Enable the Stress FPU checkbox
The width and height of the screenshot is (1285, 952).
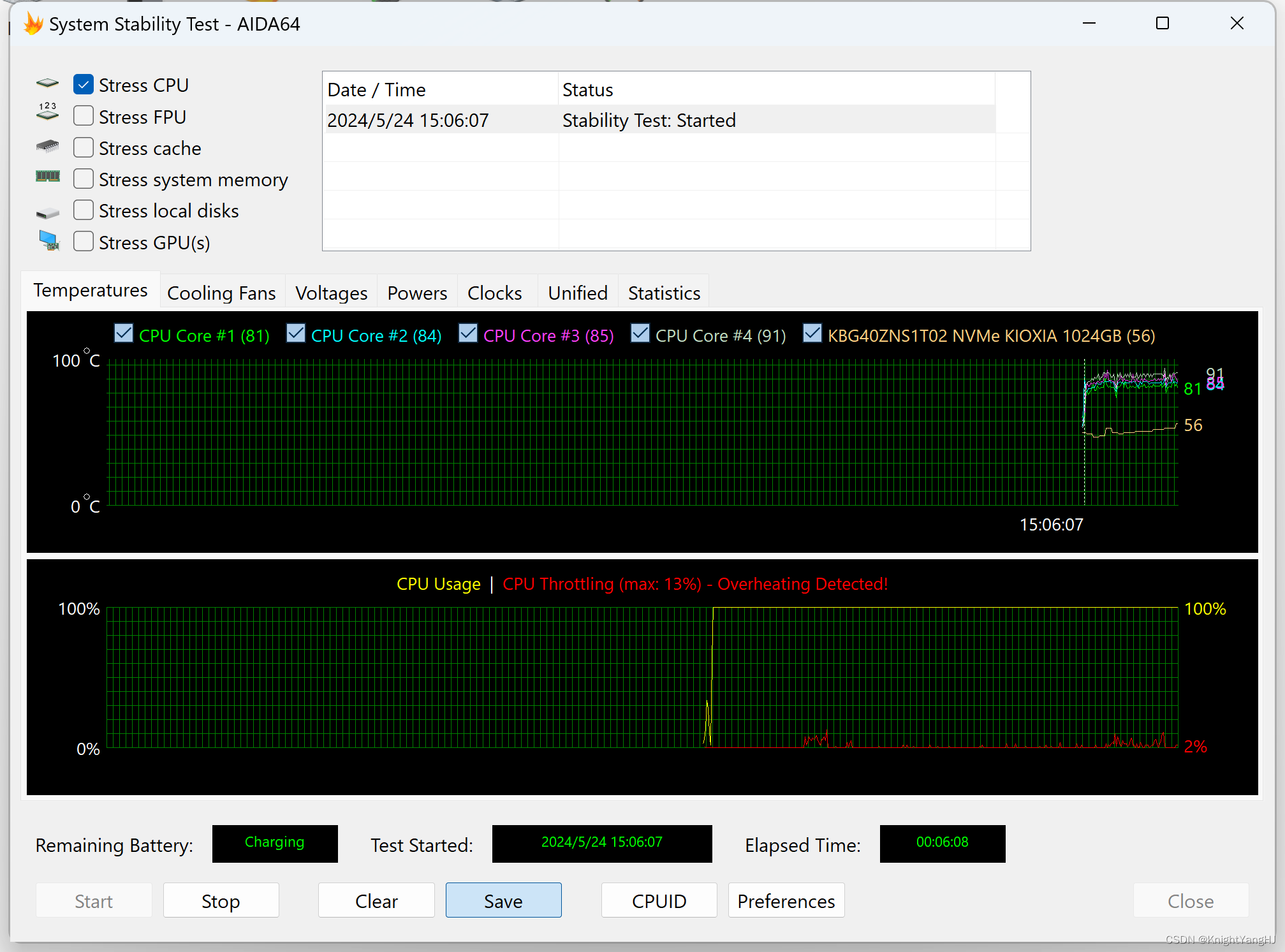[84, 117]
